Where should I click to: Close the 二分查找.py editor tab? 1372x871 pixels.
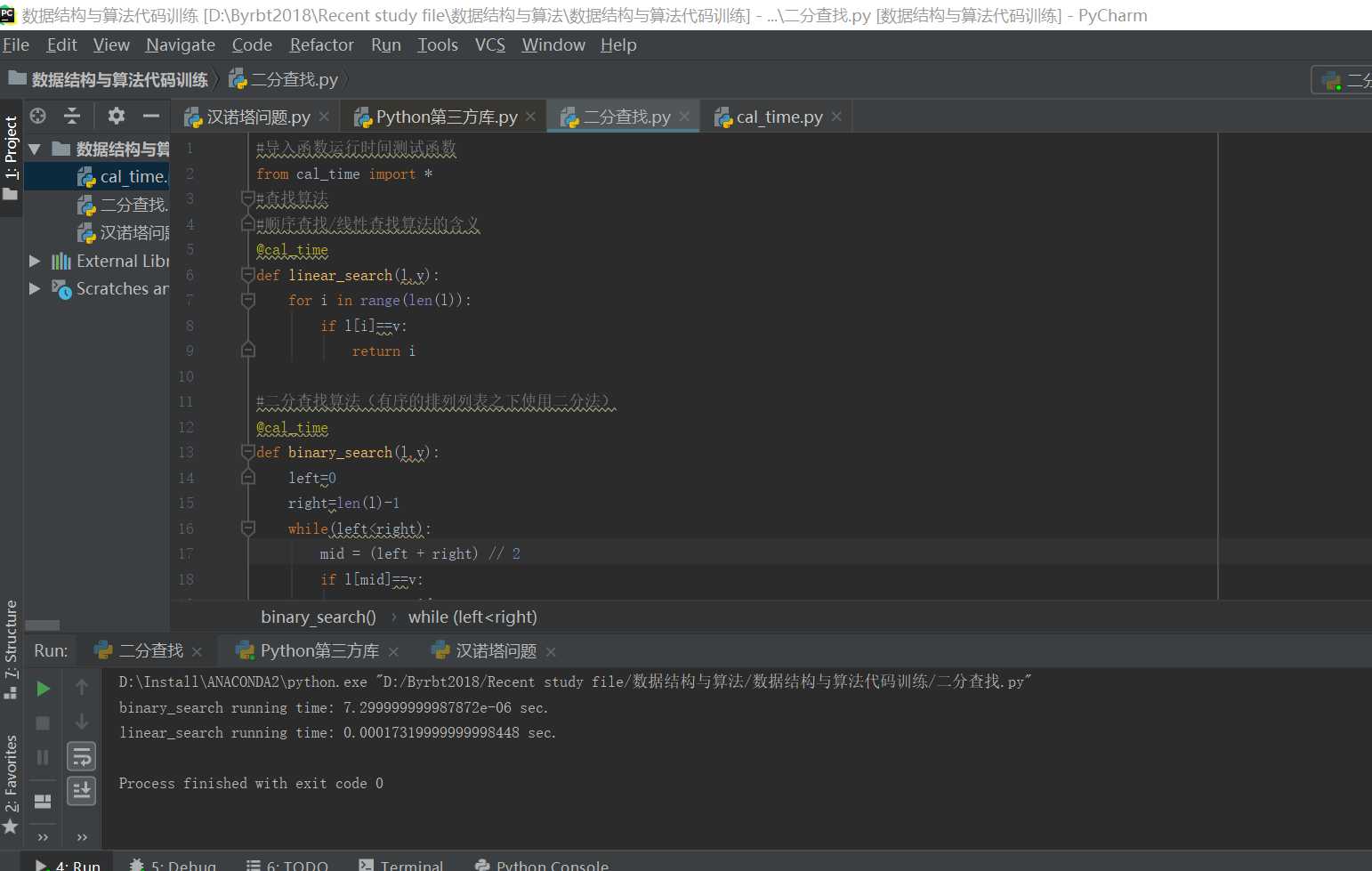click(684, 117)
